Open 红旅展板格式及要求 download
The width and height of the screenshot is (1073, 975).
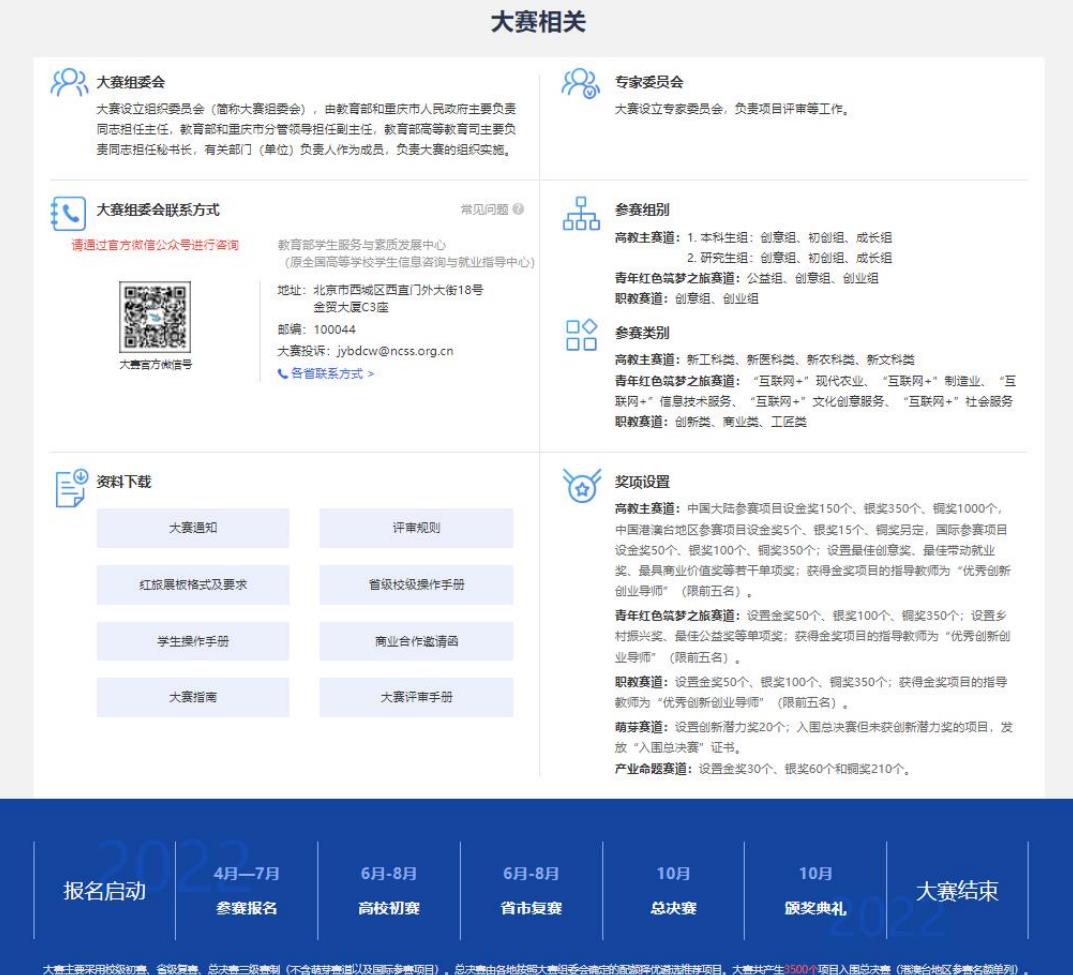click(x=193, y=585)
